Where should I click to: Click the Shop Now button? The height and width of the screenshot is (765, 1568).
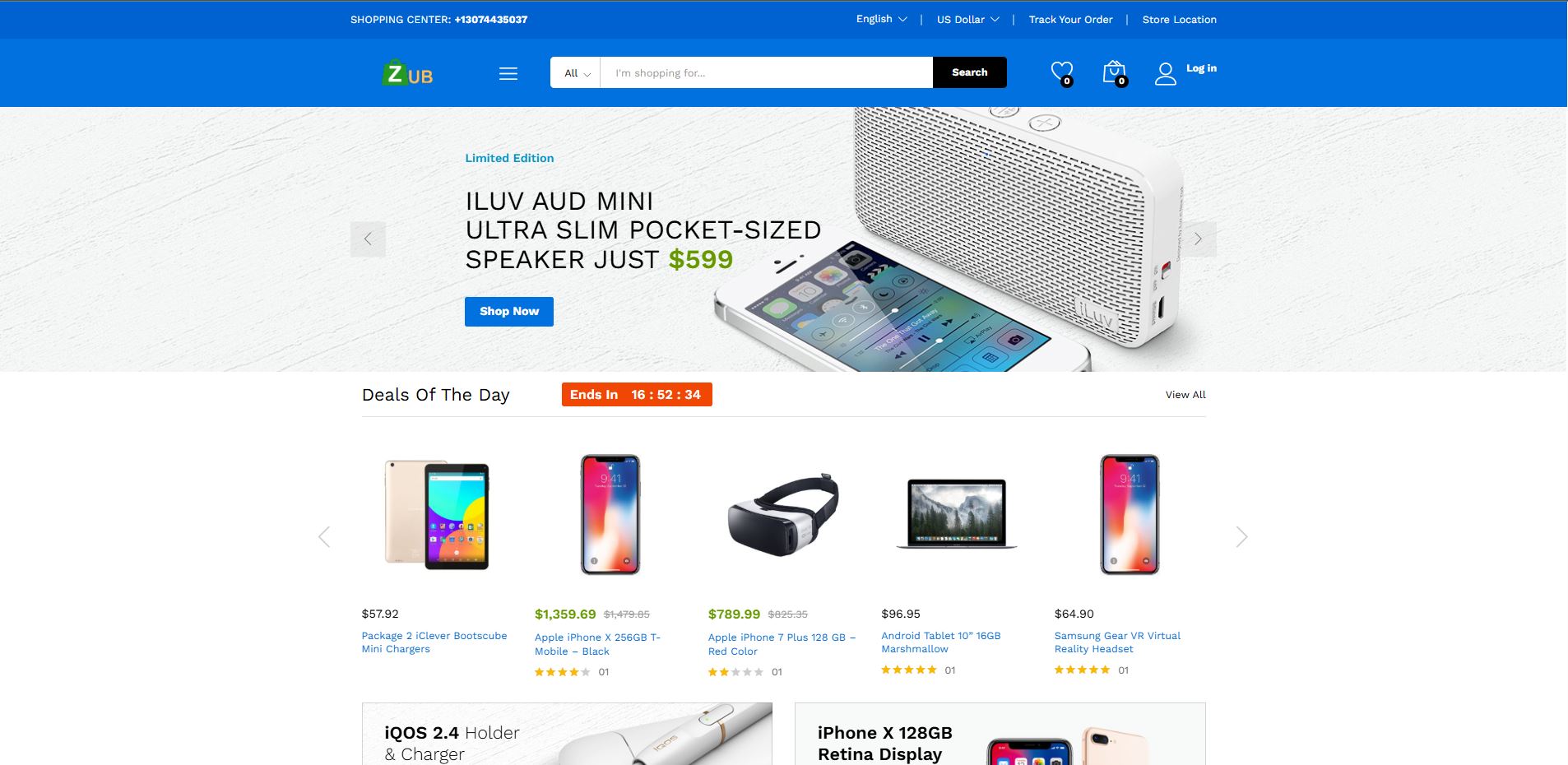pos(509,312)
